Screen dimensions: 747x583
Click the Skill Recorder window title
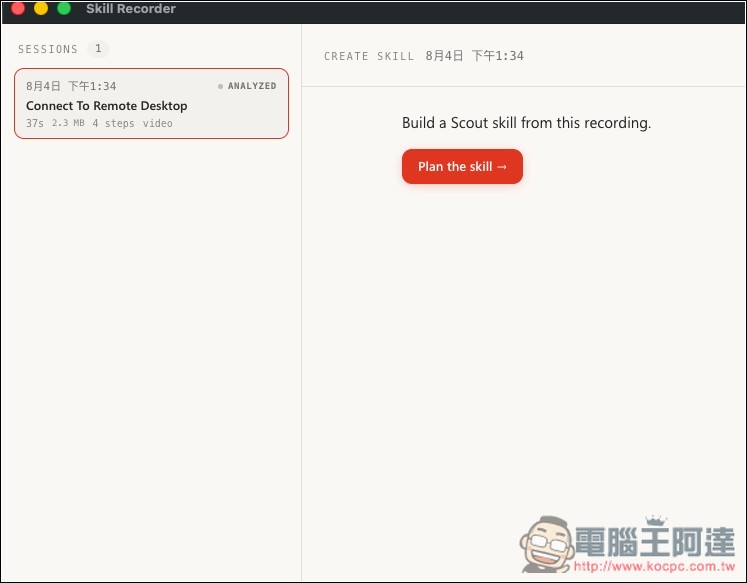pyautogui.click(x=131, y=9)
